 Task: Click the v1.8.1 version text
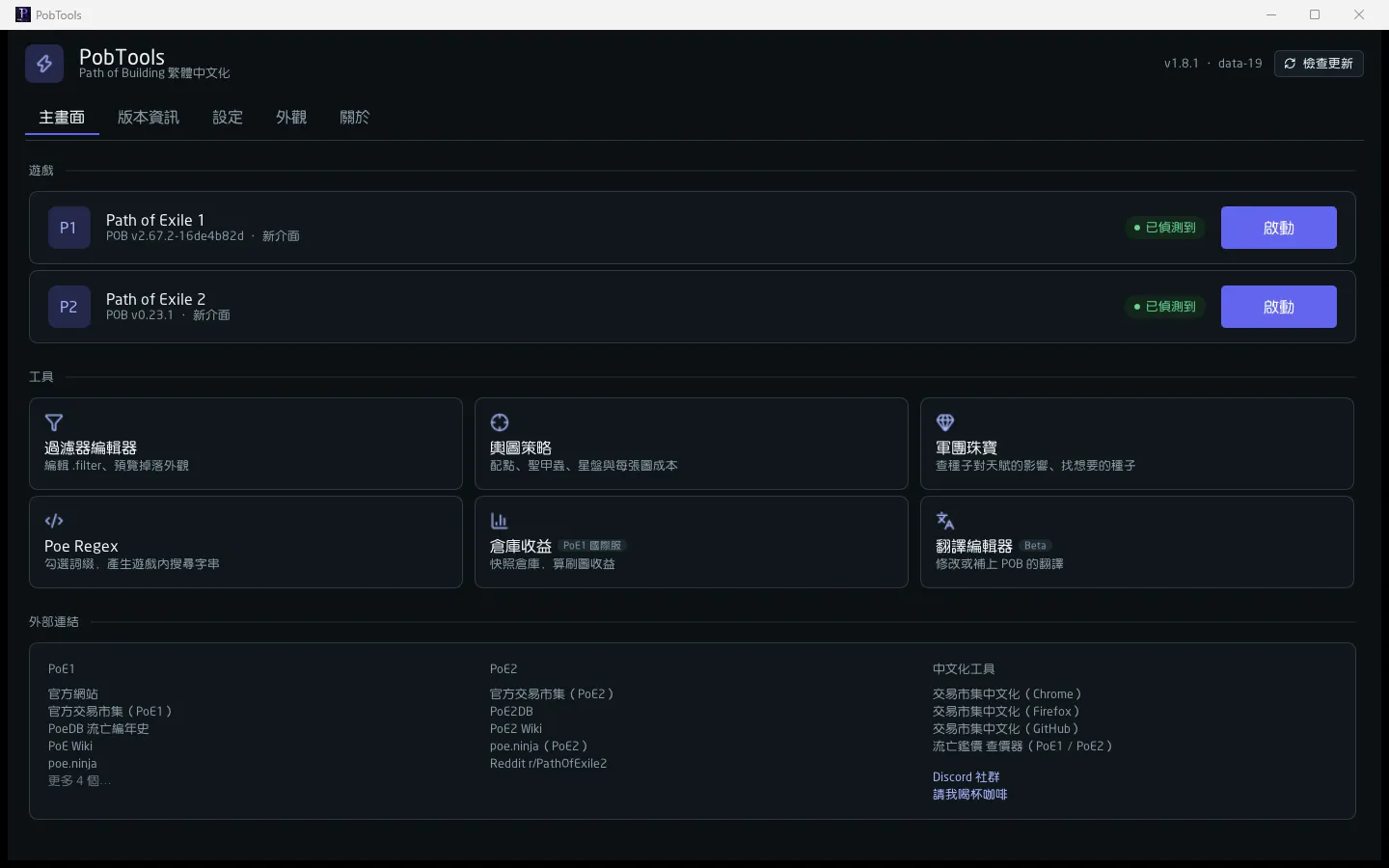(x=1181, y=64)
